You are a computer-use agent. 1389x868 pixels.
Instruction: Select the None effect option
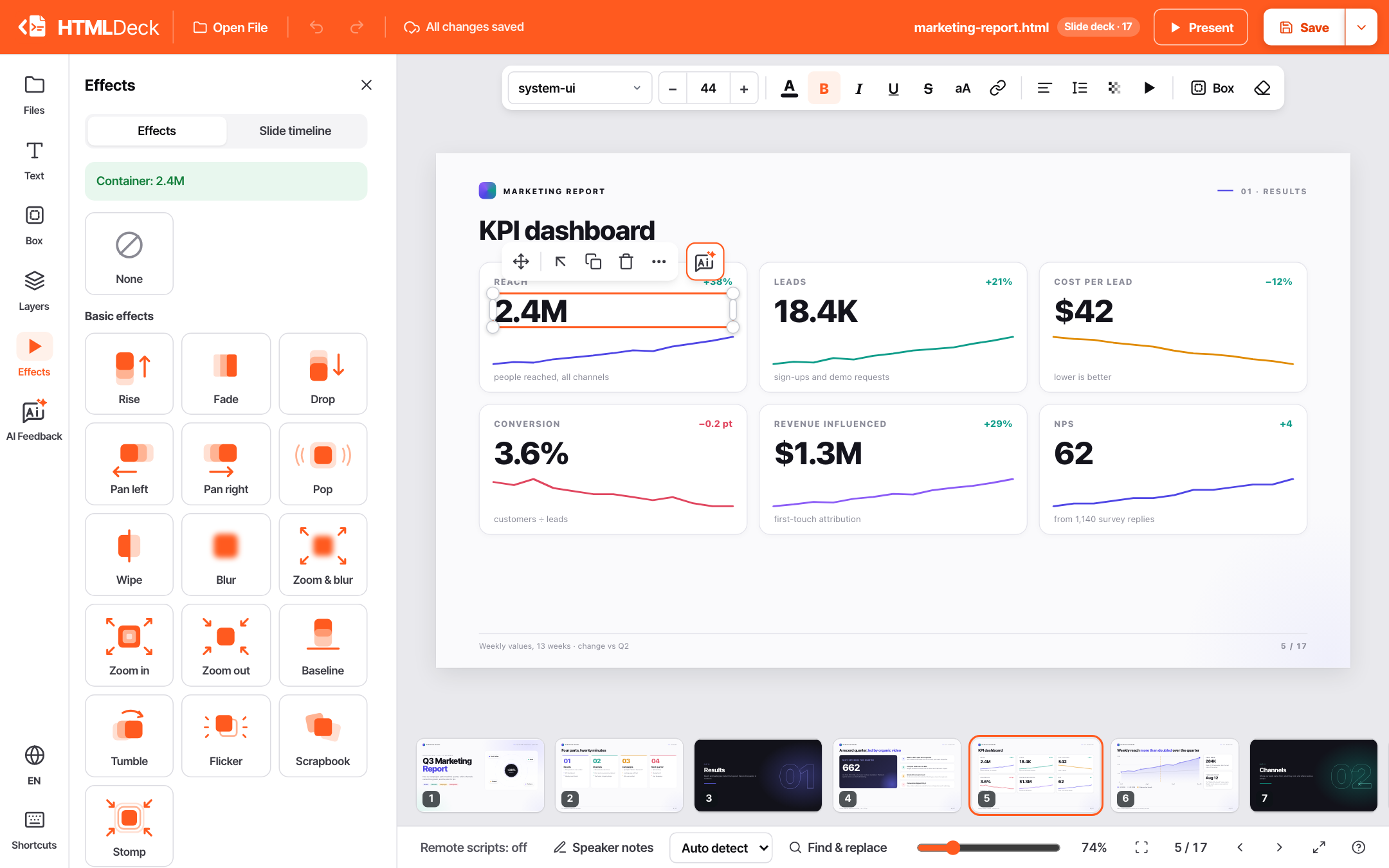[x=129, y=254]
